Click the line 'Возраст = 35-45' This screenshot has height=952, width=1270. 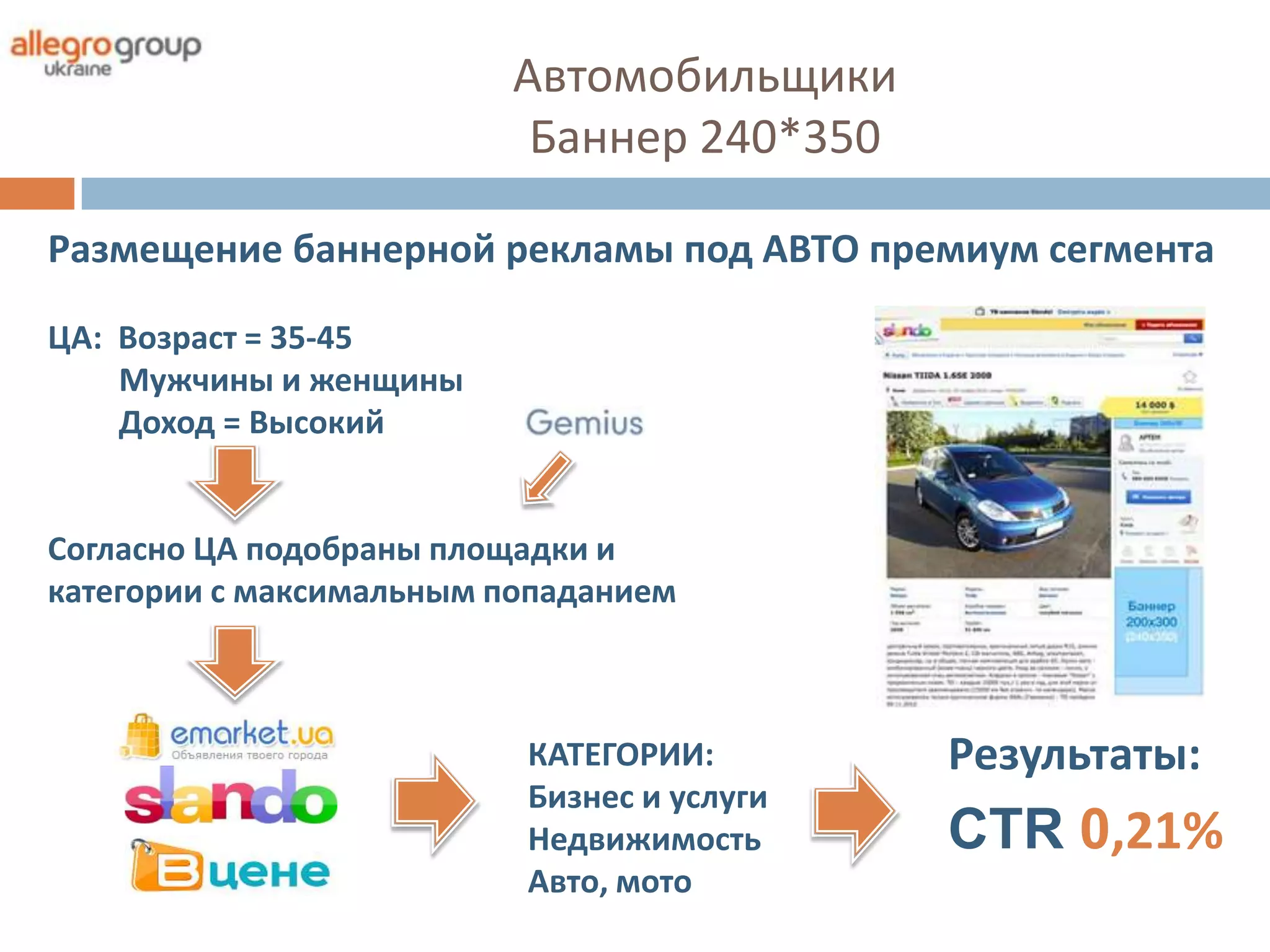point(235,338)
